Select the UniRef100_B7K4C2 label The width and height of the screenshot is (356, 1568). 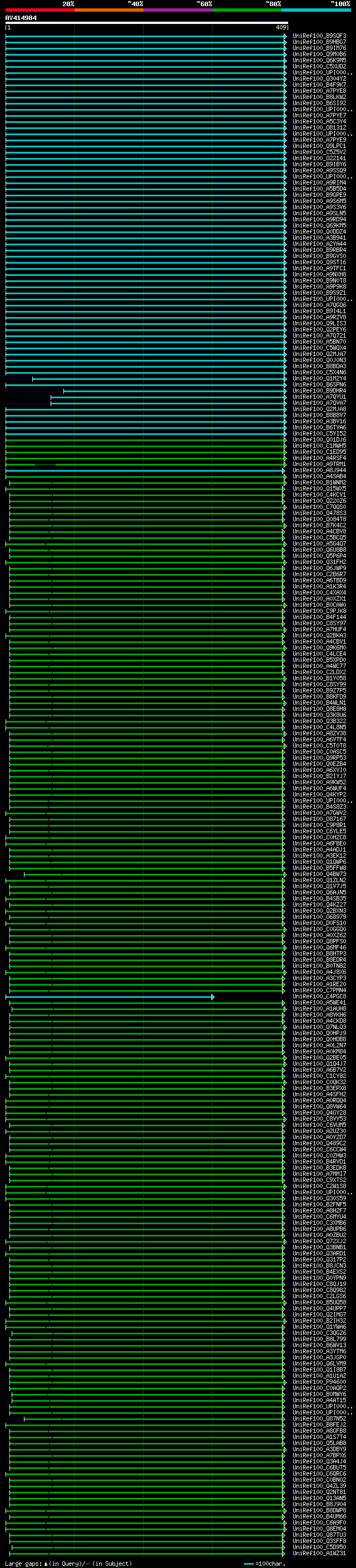point(319,525)
